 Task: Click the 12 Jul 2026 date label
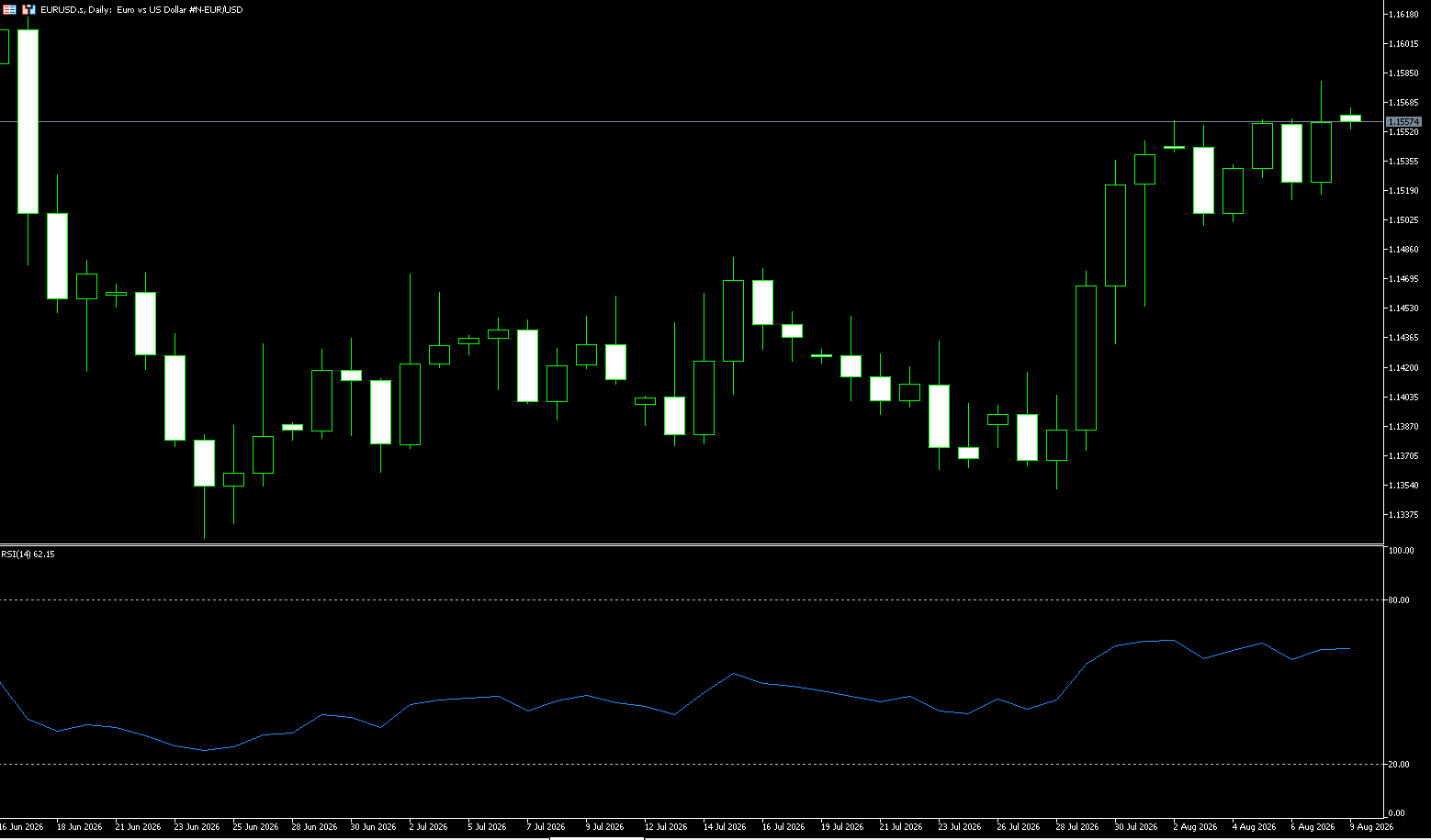[x=666, y=827]
